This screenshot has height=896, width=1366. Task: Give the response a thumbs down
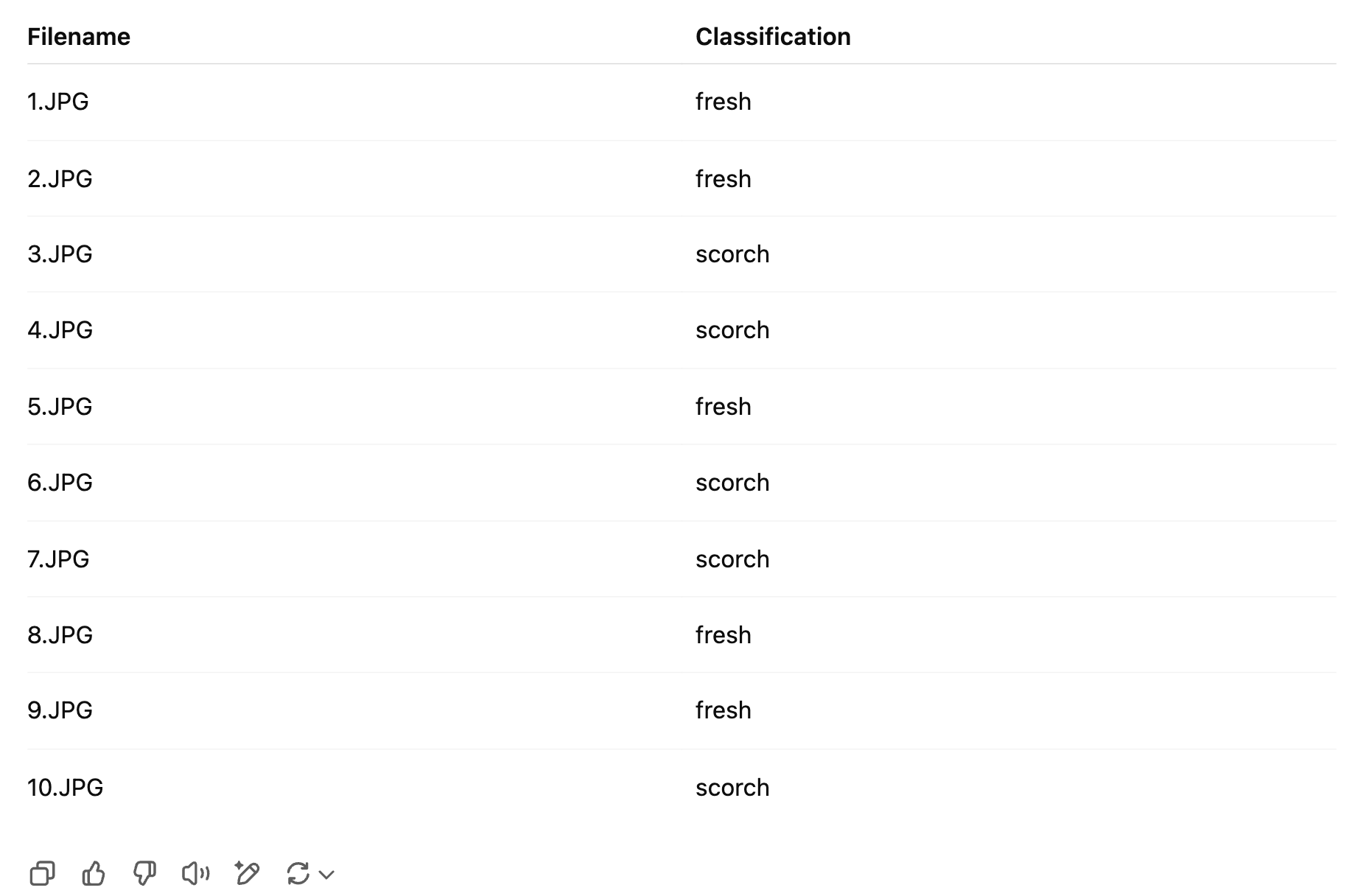coord(144,874)
